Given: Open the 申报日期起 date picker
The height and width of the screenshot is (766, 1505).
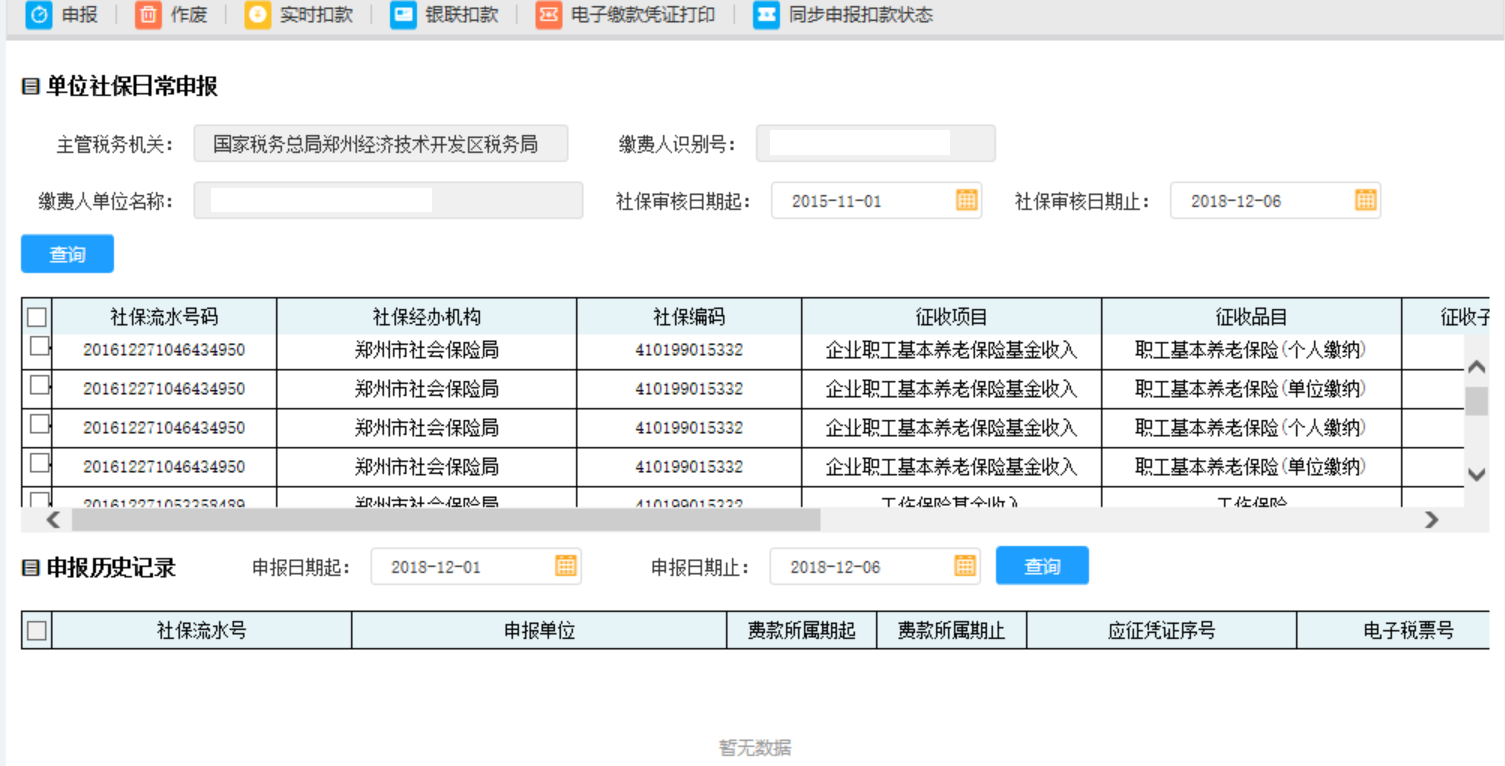Looking at the screenshot, I should (x=565, y=566).
